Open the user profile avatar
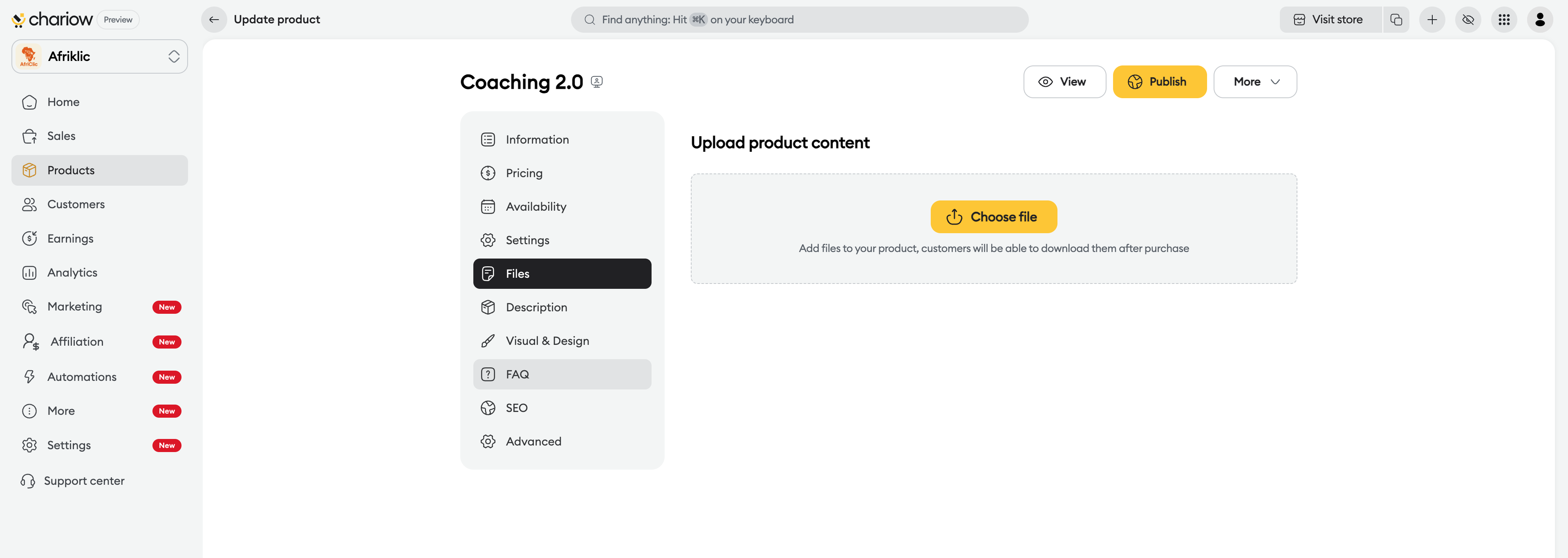 1540,20
